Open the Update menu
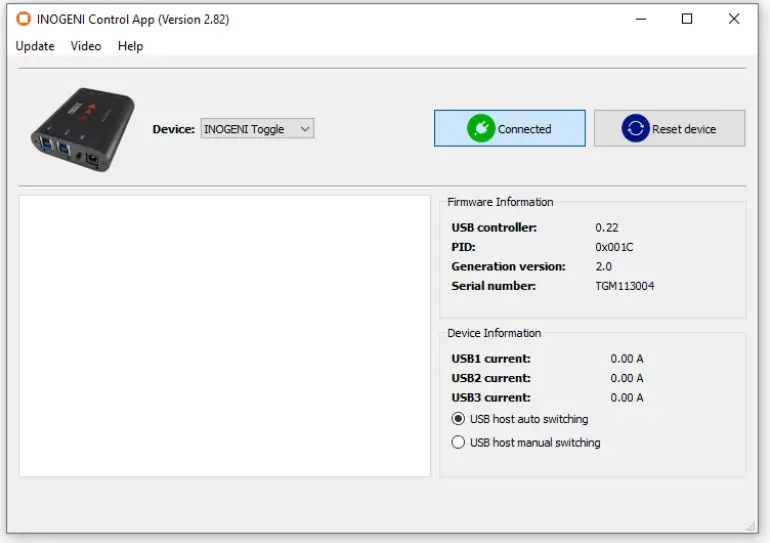This screenshot has width=770, height=543. click(35, 46)
